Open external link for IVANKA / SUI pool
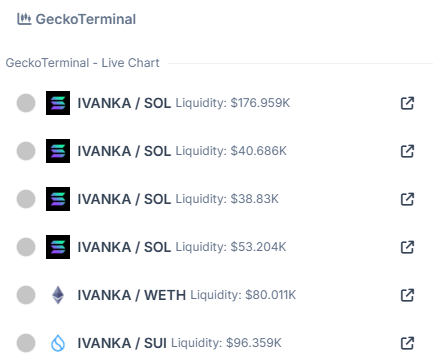The image size is (446, 363). (407, 343)
